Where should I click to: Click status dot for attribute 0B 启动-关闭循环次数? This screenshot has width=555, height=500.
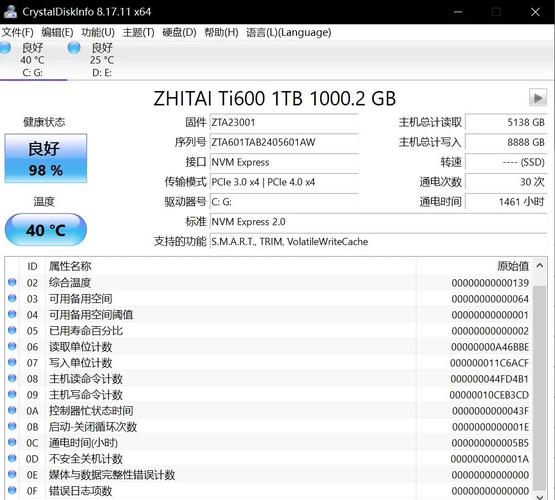(x=12, y=426)
